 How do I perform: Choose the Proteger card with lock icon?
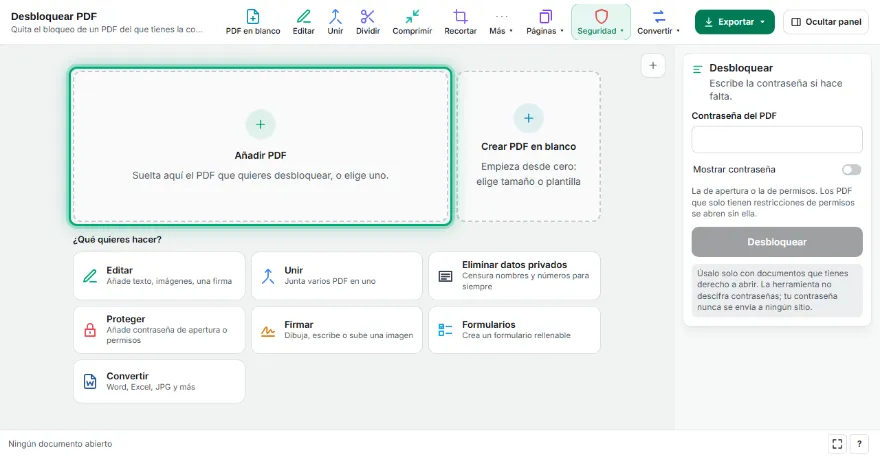(x=159, y=330)
